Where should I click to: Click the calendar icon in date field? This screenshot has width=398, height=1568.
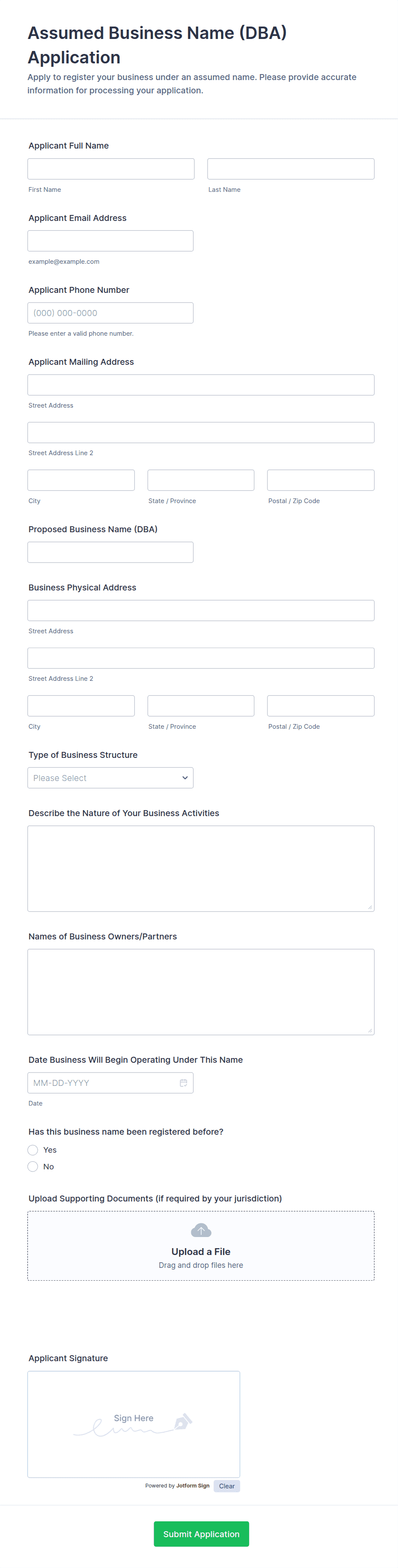tap(183, 1083)
